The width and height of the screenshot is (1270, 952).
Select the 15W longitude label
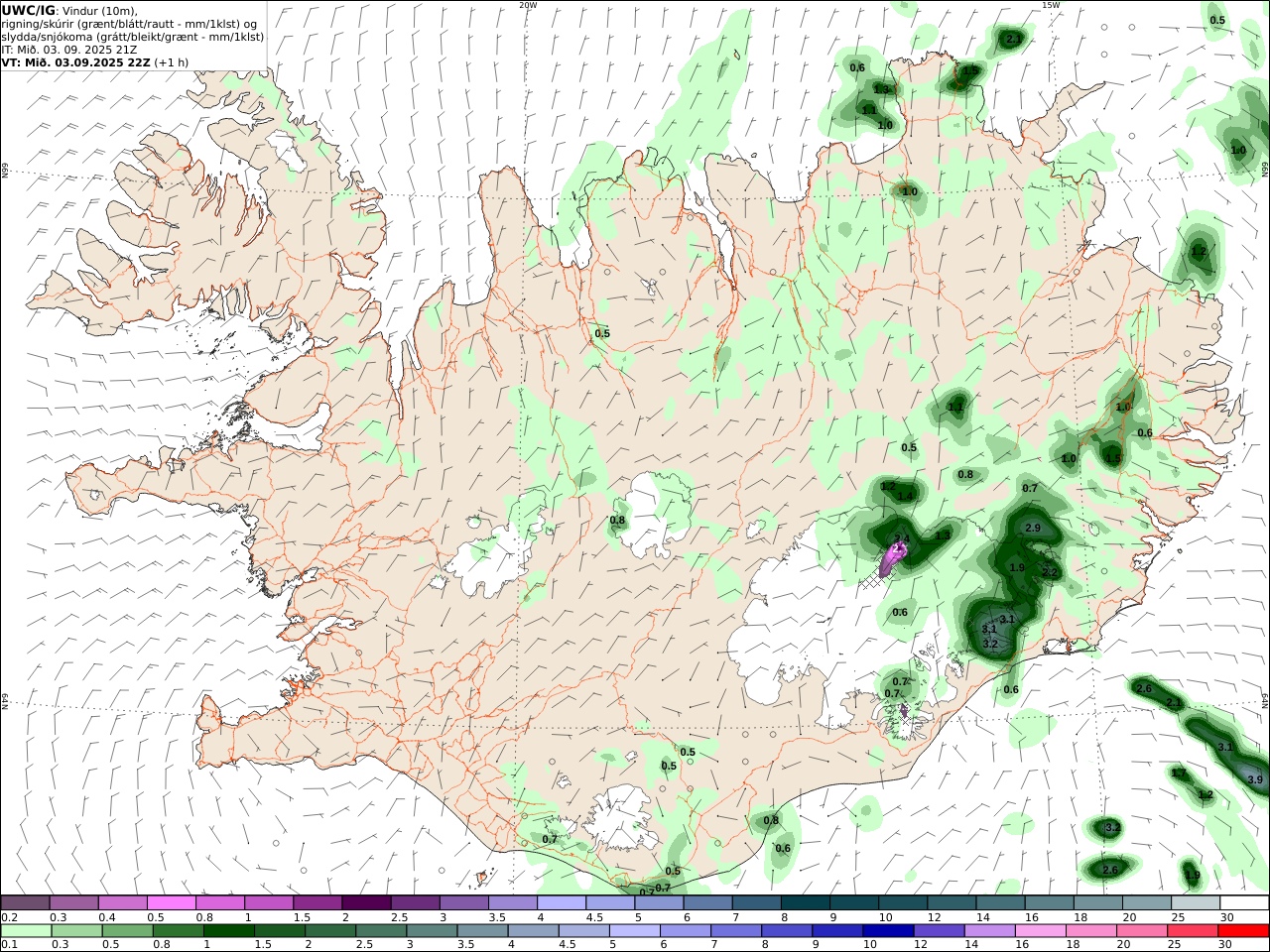click(x=1051, y=5)
